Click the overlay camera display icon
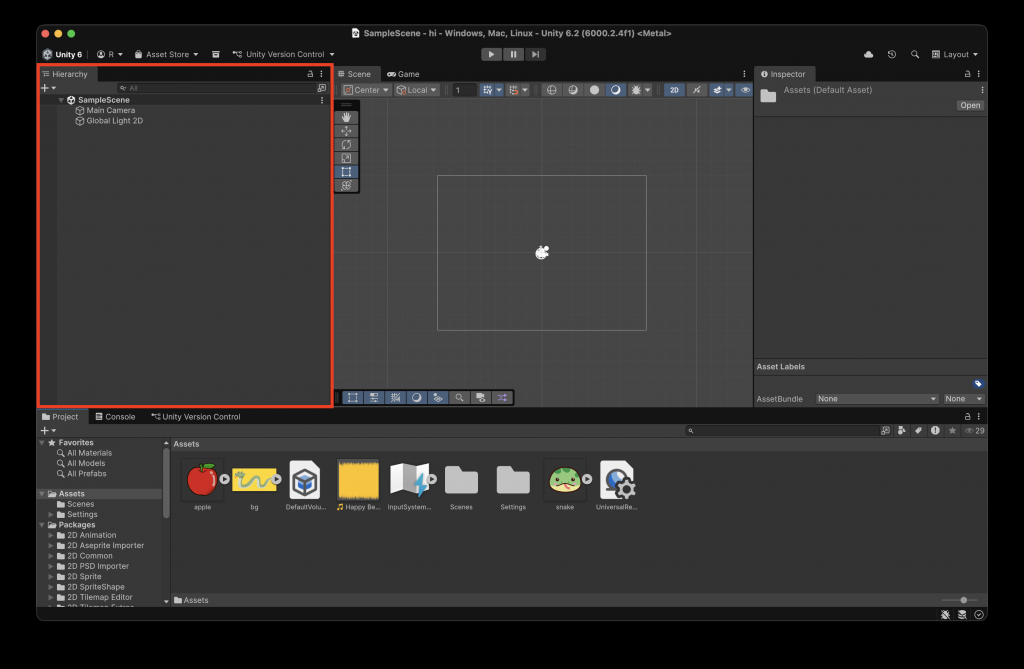Image resolution: width=1024 pixels, height=669 pixels. point(481,397)
